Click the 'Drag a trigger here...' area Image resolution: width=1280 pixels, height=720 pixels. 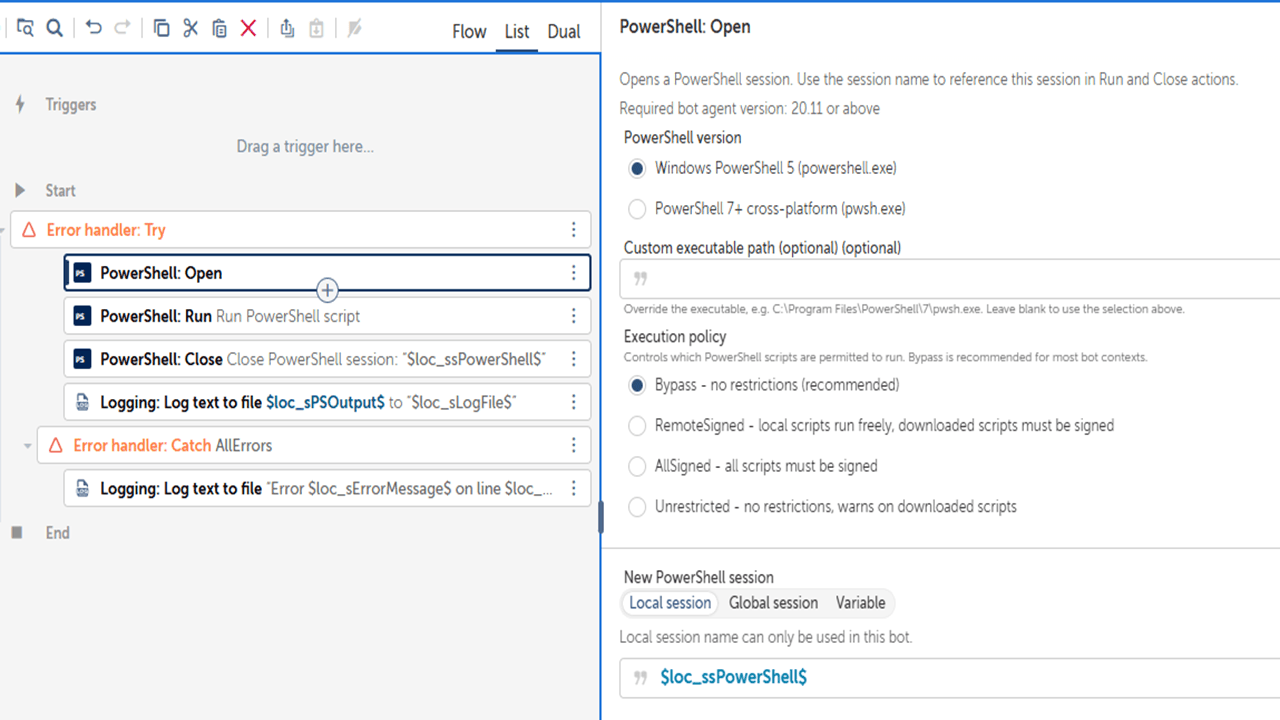(x=305, y=147)
